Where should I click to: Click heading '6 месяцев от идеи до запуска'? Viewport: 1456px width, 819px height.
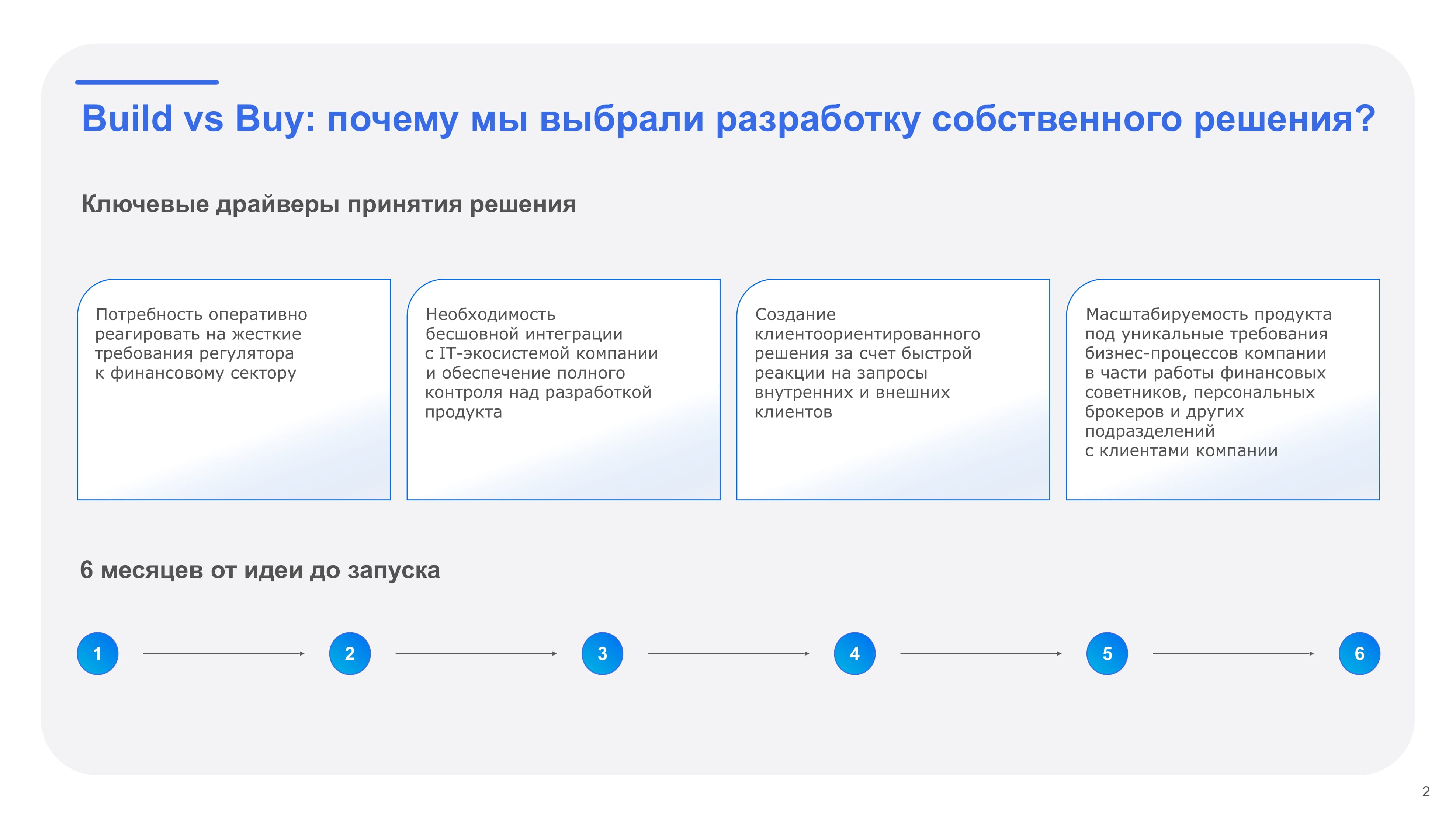260,570
